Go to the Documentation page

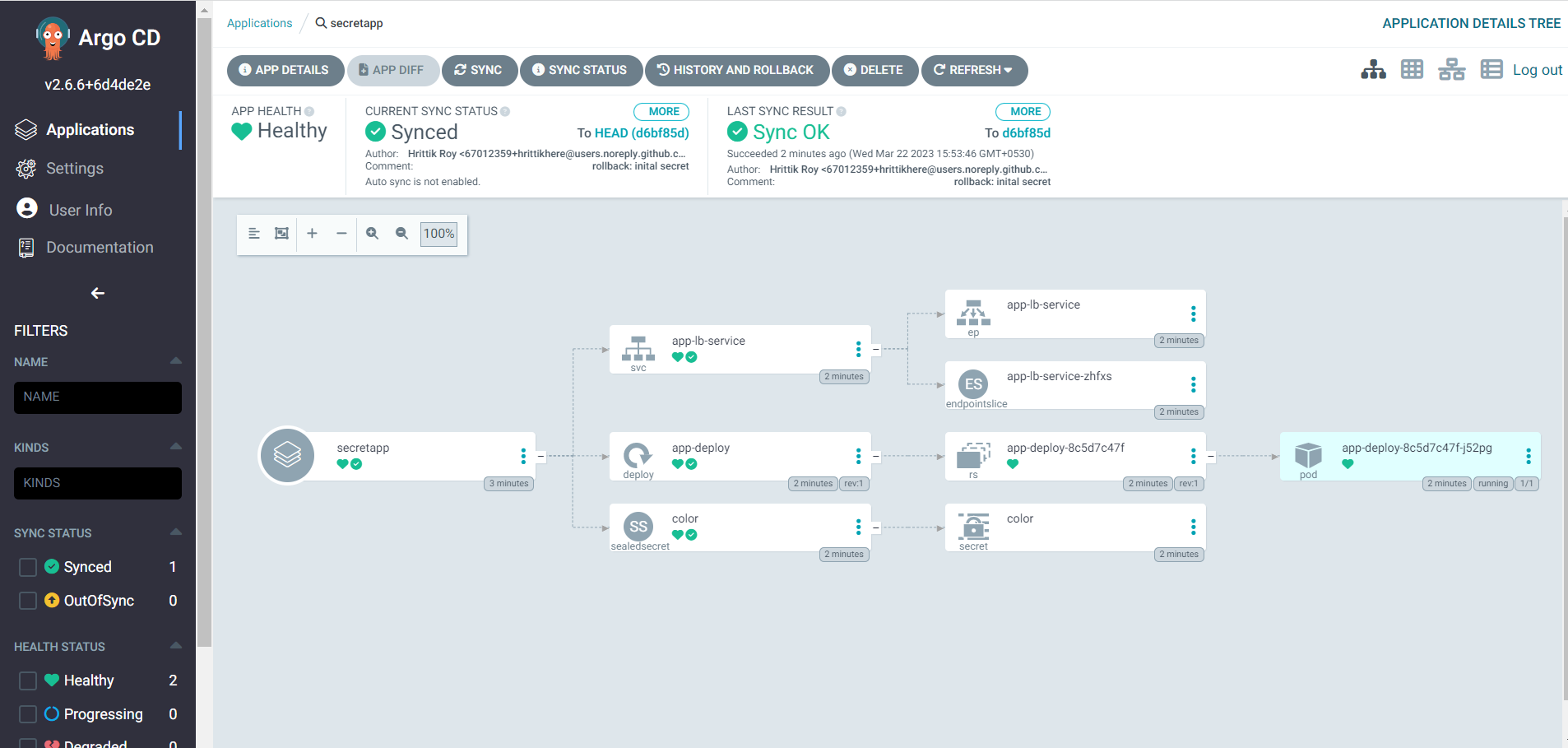pyautogui.click(x=100, y=247)
